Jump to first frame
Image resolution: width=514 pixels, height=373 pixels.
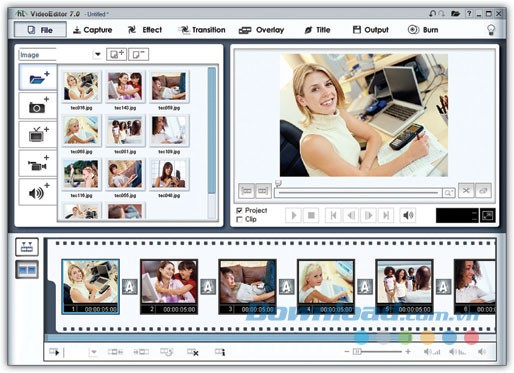[333, 215]
